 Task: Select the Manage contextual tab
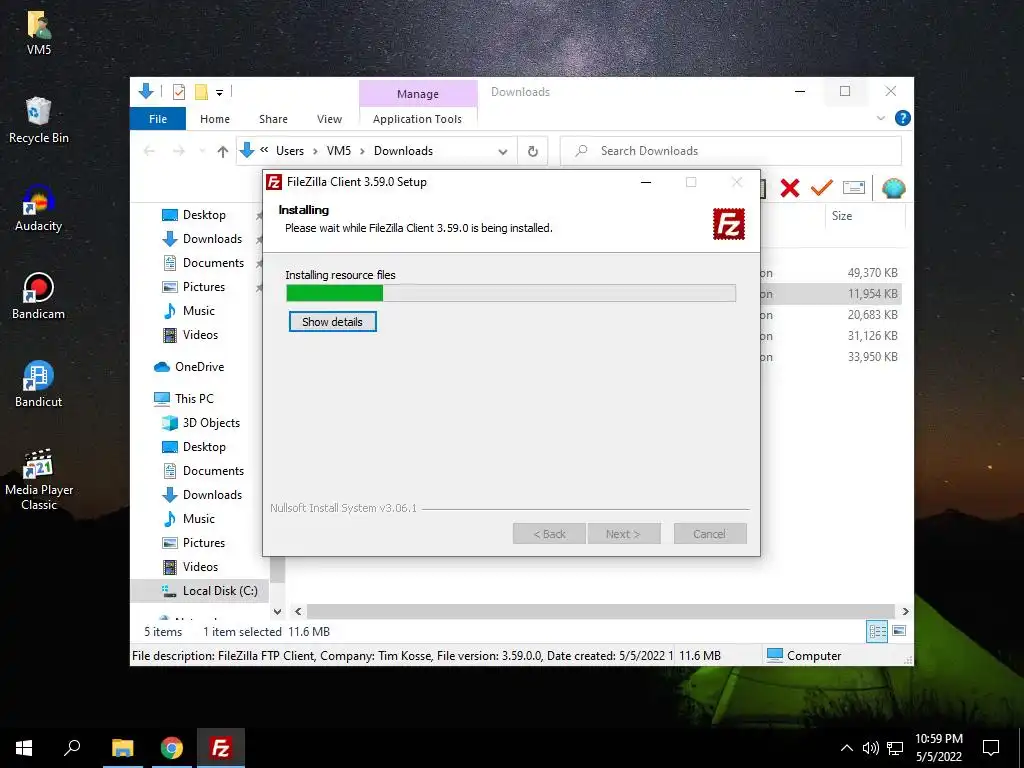click(x=418, y=94)
